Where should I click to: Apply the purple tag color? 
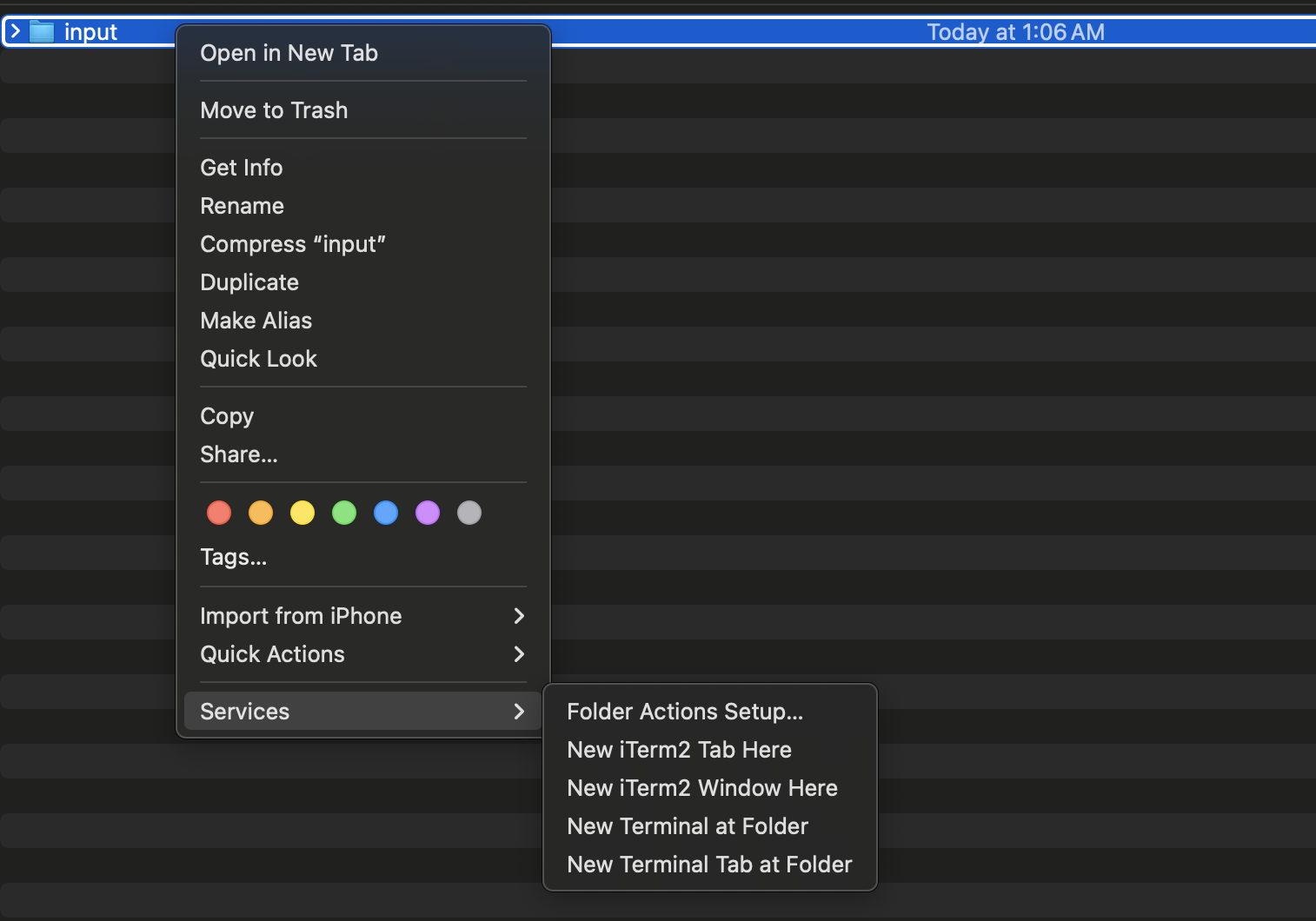pos(428,513)
